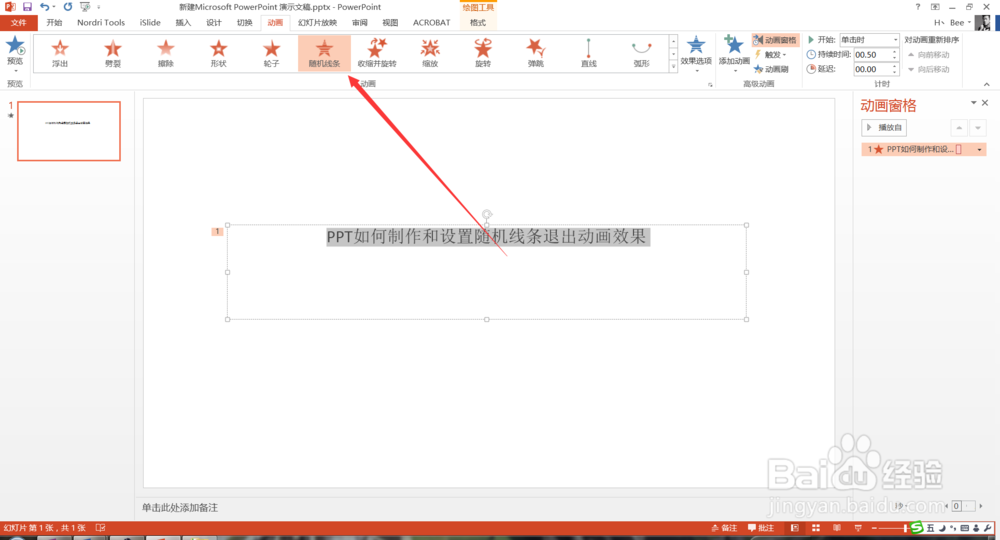Decrease delay with down spinner arrow
The width and height of the screenshot is (1000, 540).
pyautogui.click(x=895, y=72)
